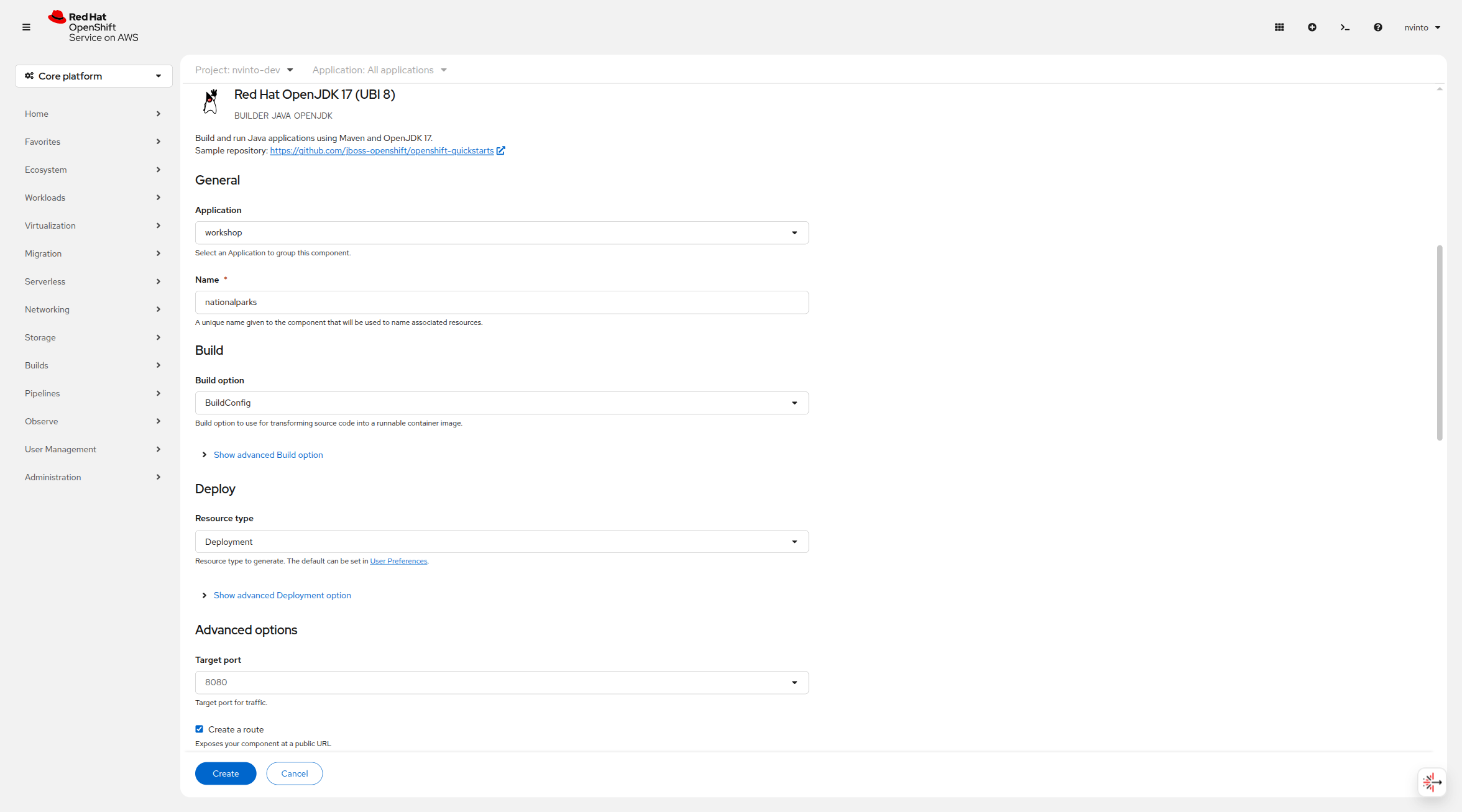Expand the User Management navigation section
Screen dimensions: 1462x812
(x=93, y=449)
